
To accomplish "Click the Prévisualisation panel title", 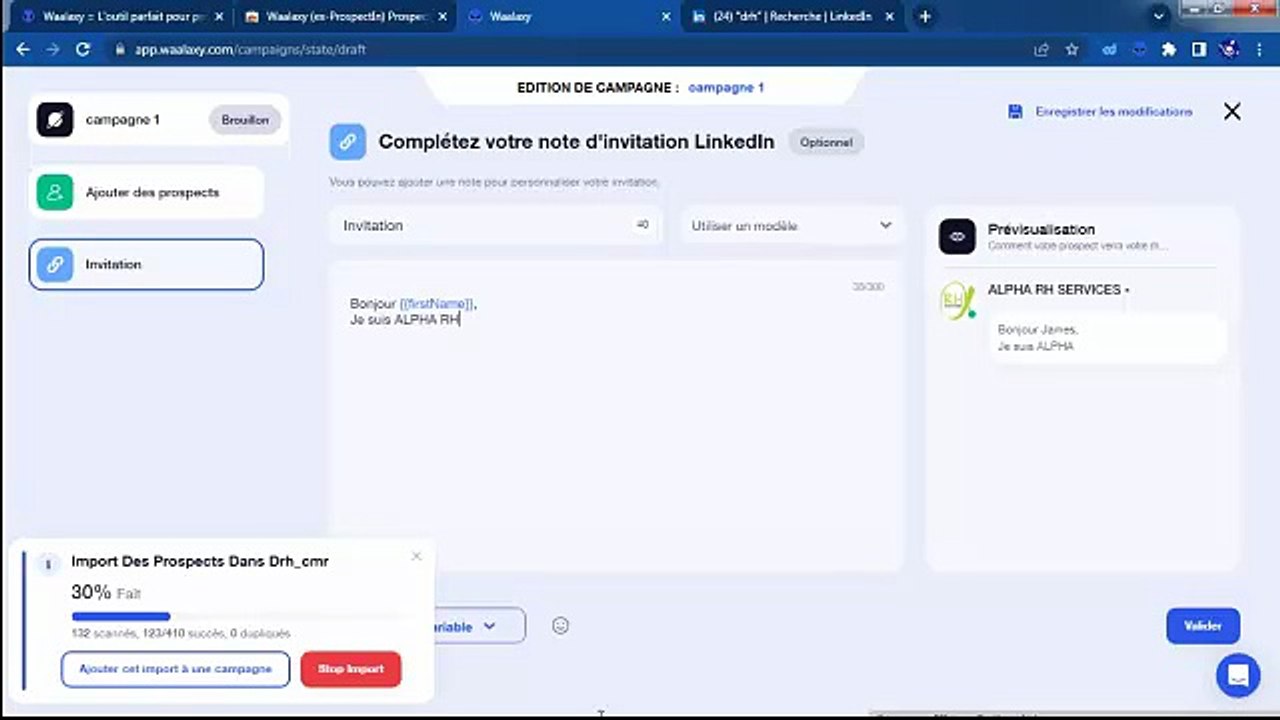I will (x=1041, y=229).
